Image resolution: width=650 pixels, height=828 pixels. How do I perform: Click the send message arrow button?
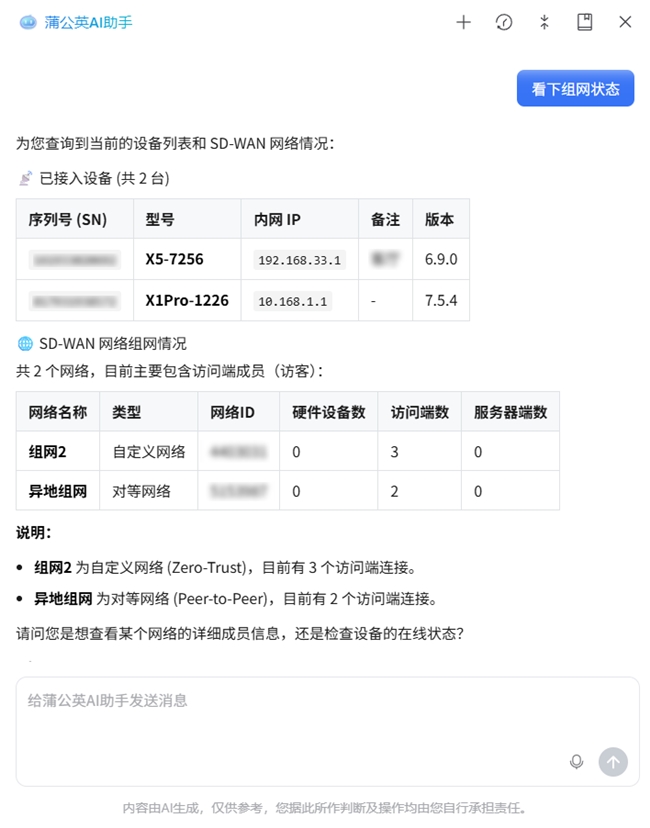[613, 761]
